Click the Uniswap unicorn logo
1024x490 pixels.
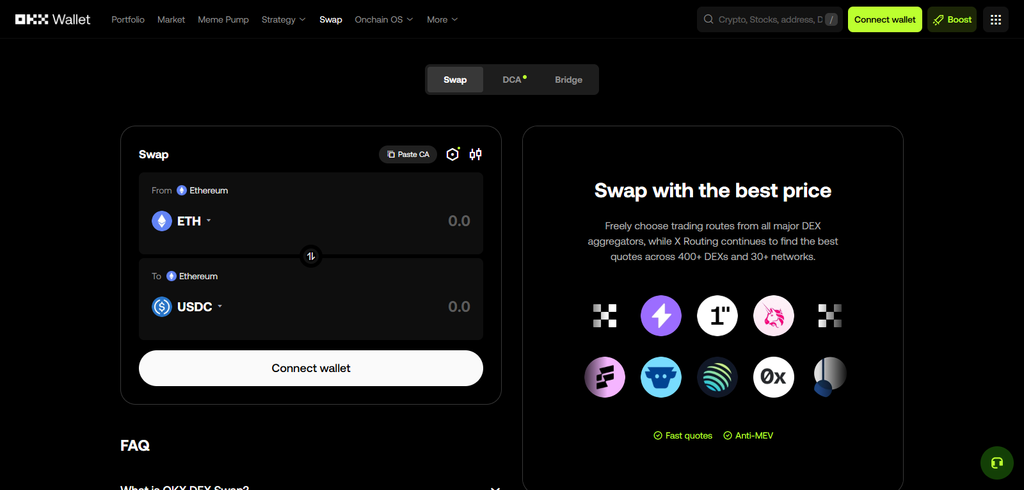774,316
